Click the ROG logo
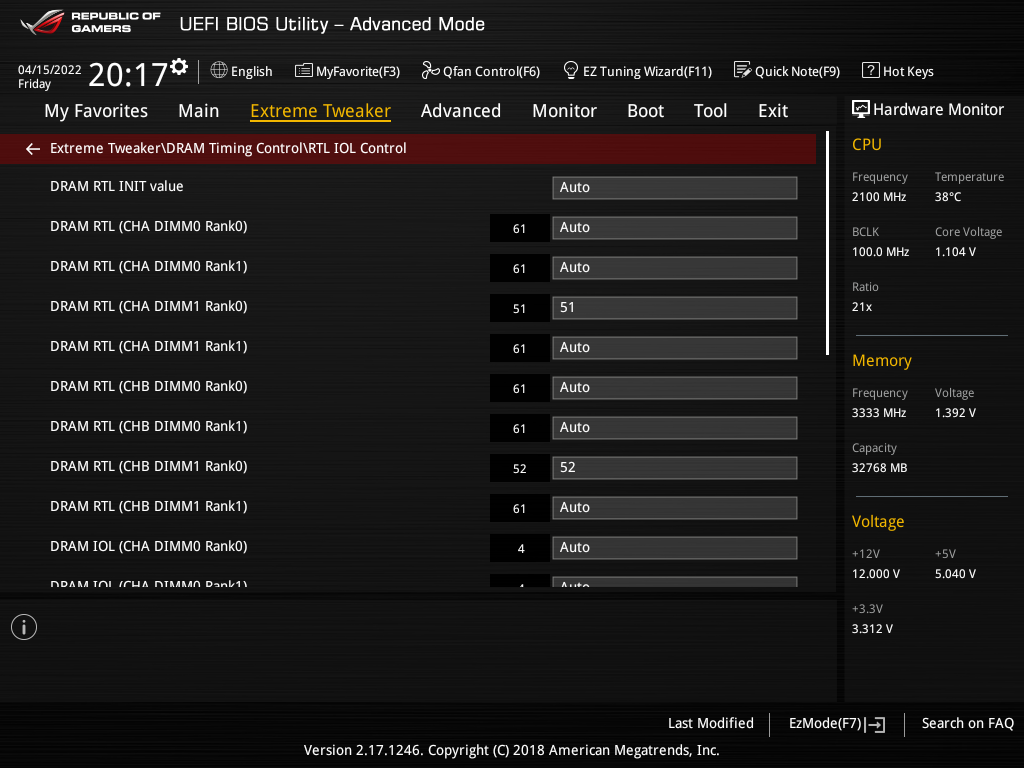 43,22
